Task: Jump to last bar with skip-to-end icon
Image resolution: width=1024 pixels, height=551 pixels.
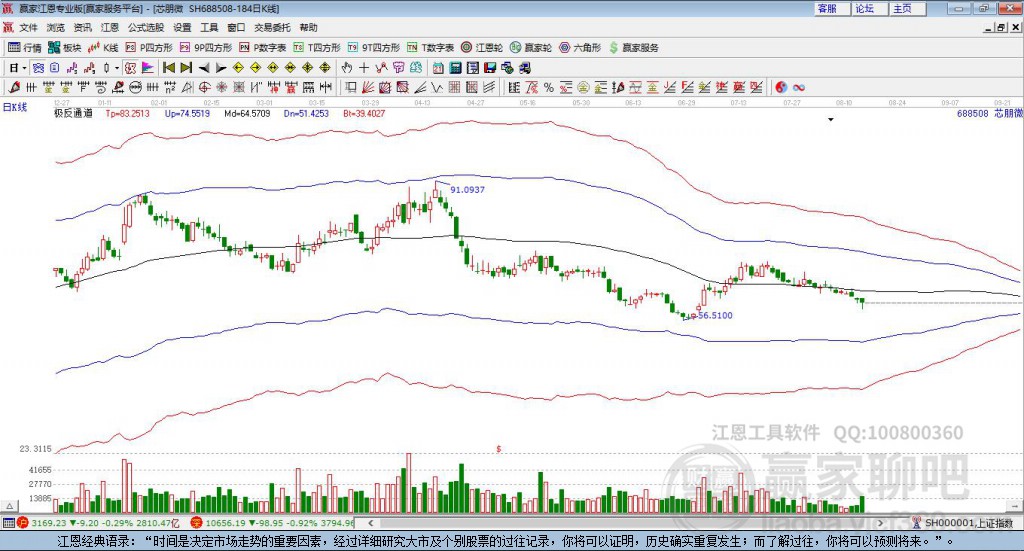Action: [x=186, y=68]
